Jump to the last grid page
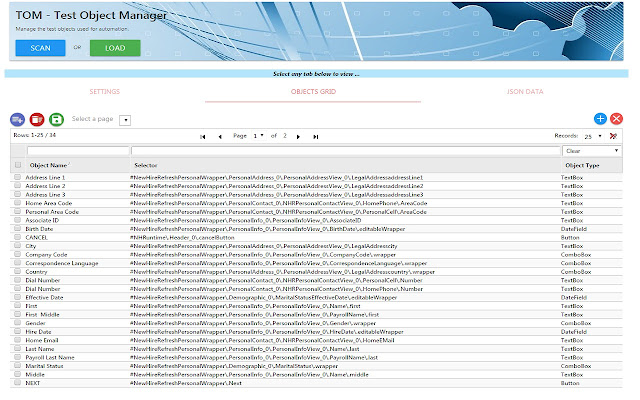640x400 pixels. pyautogui.click(x=315, y=136)
